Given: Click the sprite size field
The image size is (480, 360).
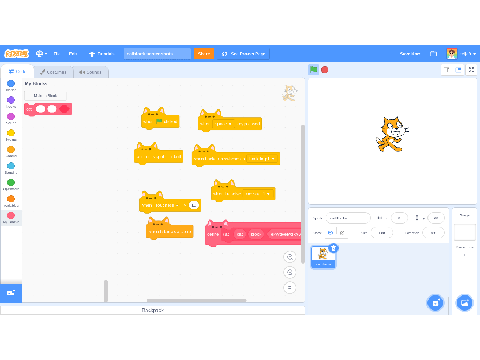Looking at the screenshot, I should [382, 233].
